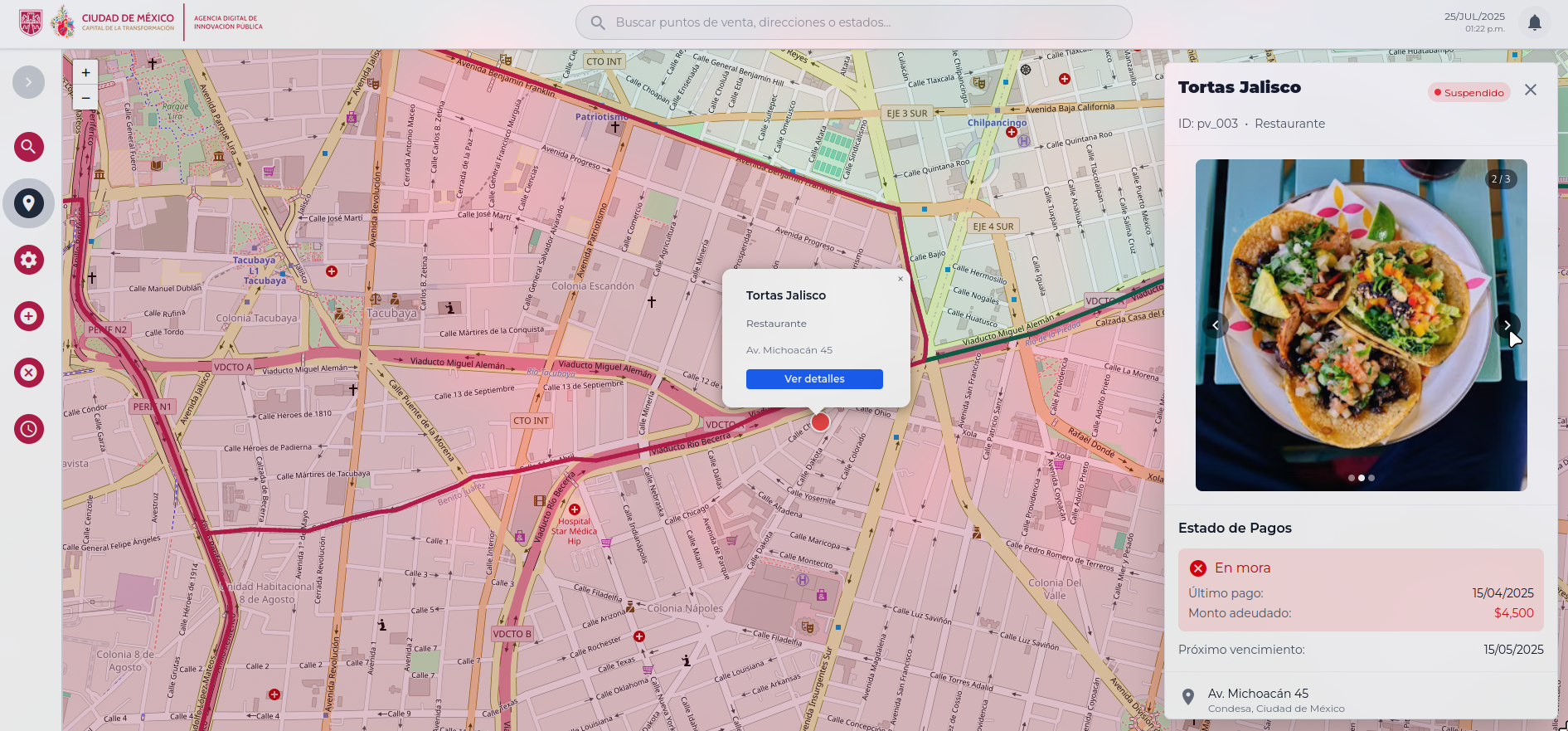
Task: Close the map popup for Tortas Jalisco
Action: point(901,279)
